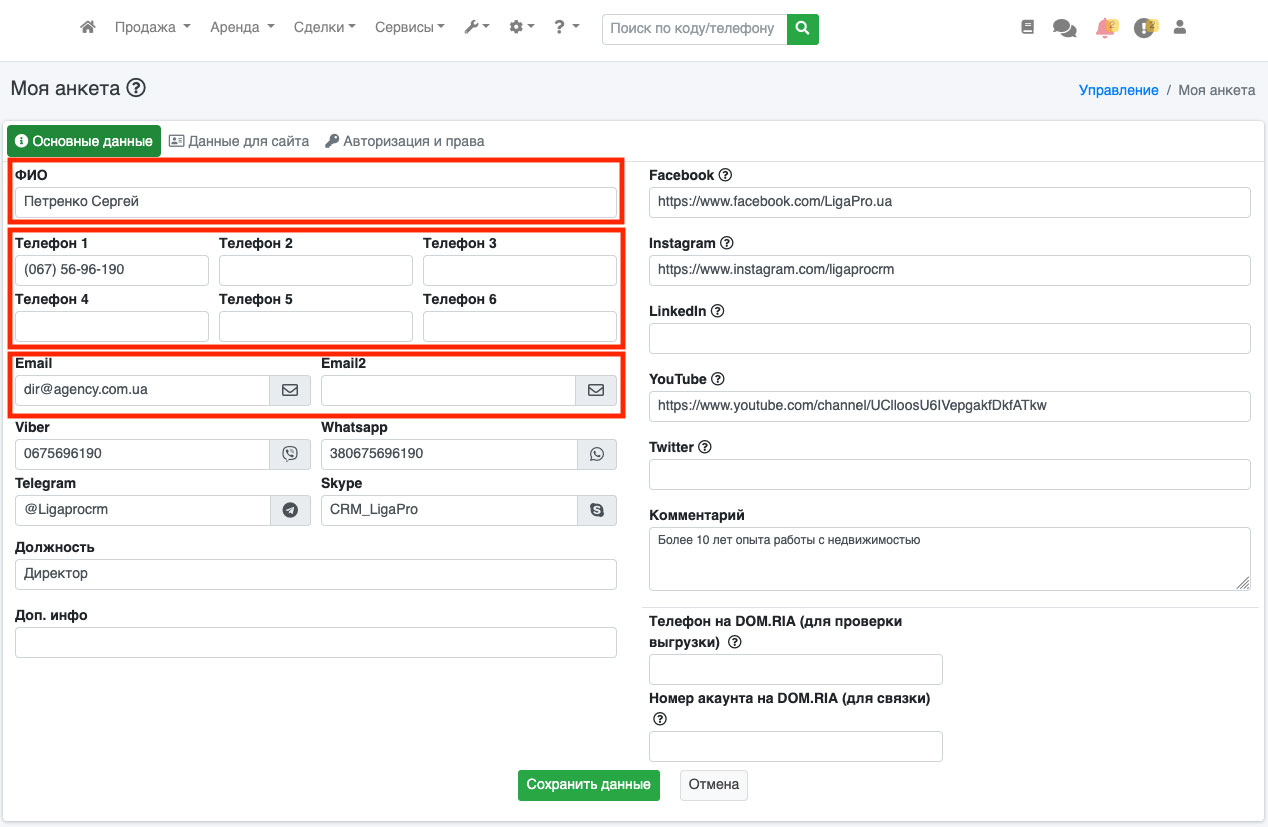Open the book icon in top bar
The image size is (1268, 827).
1027,28
